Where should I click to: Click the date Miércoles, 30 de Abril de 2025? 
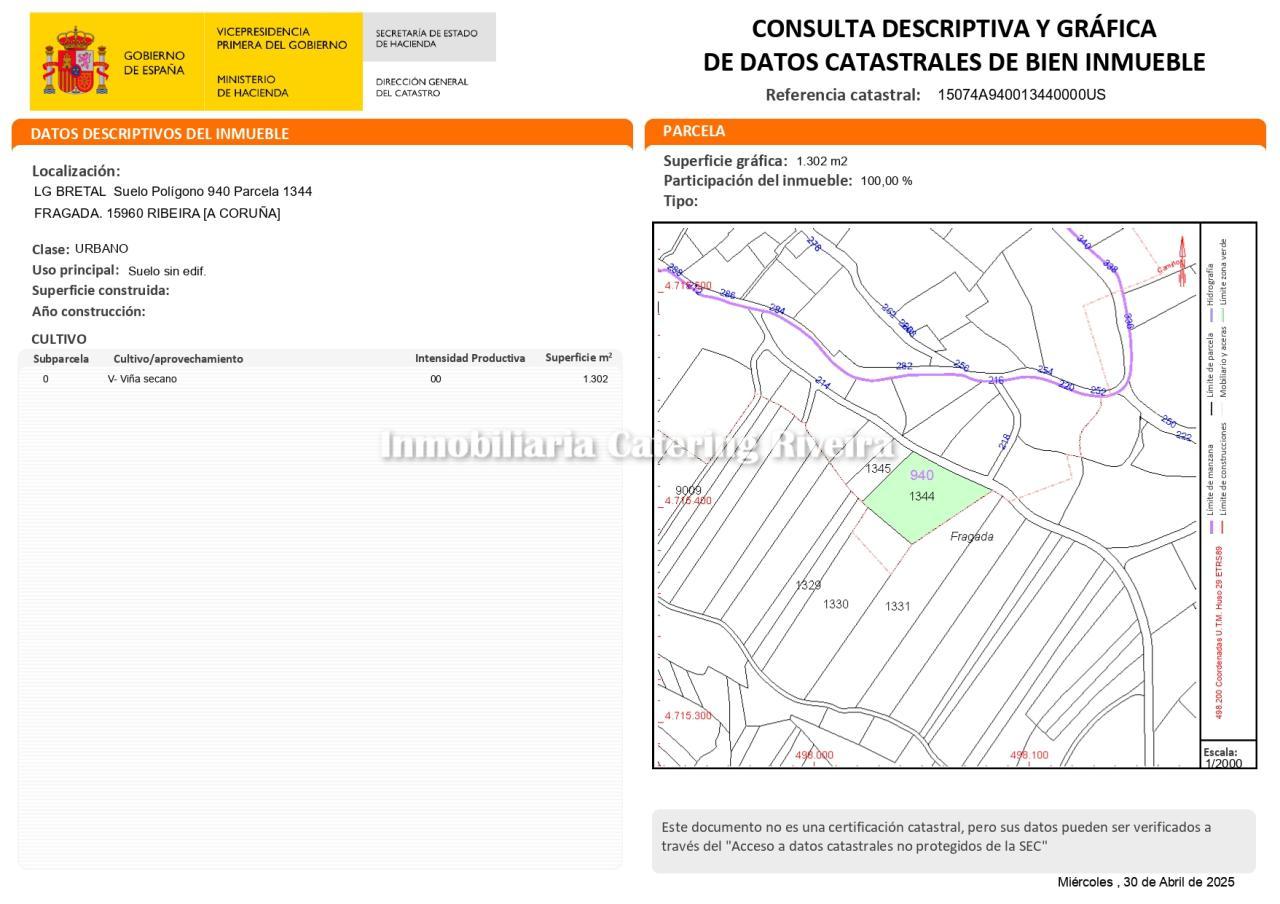coord(1145,882)
